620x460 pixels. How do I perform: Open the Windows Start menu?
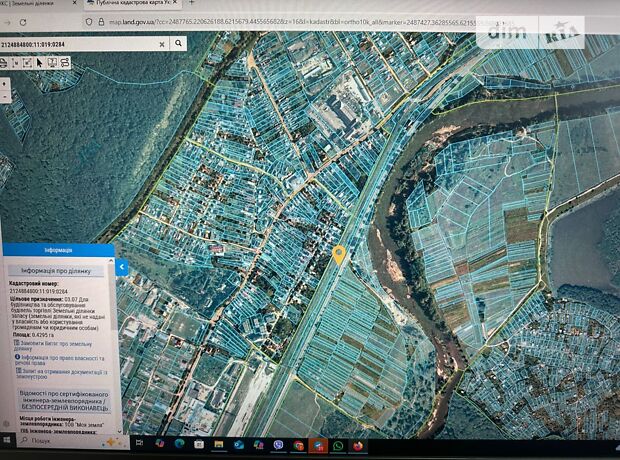tap(9, 441)
